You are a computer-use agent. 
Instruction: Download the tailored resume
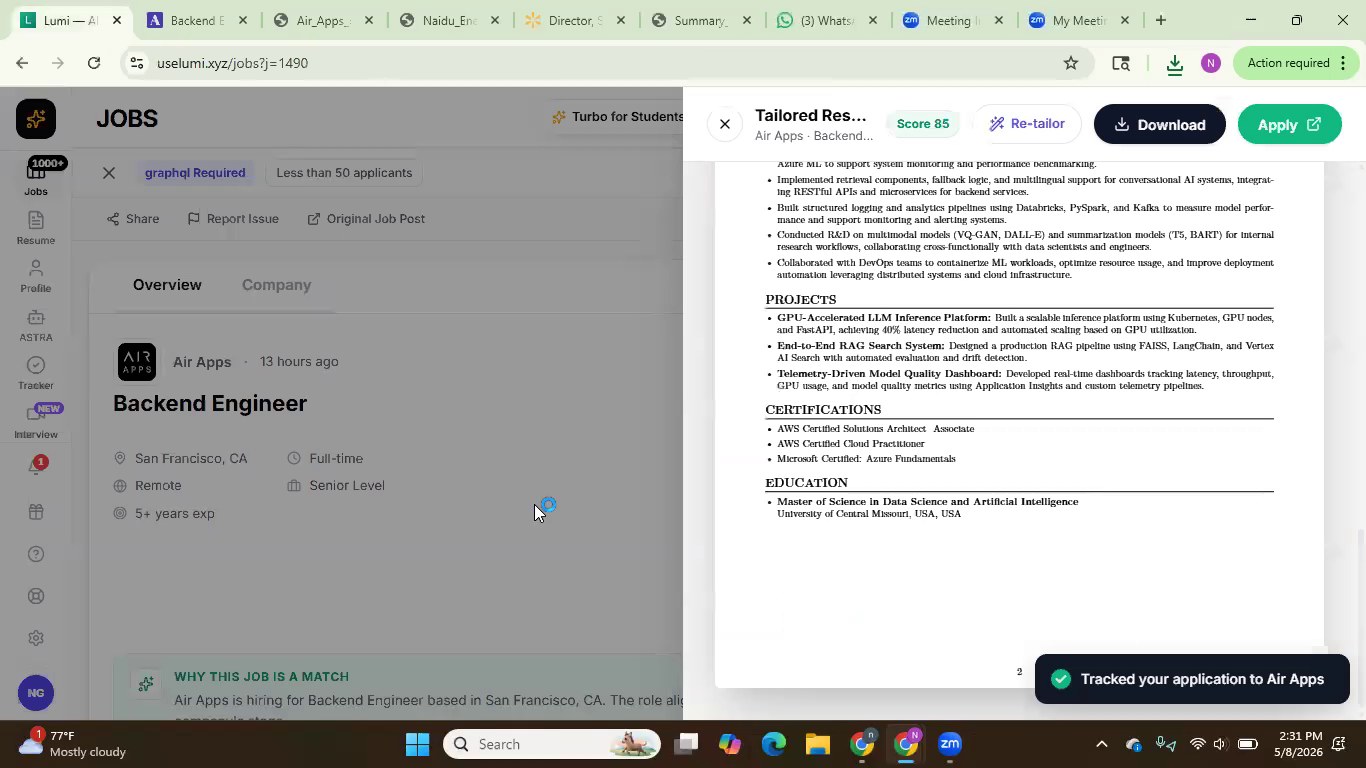click(x=1160, y=124)
